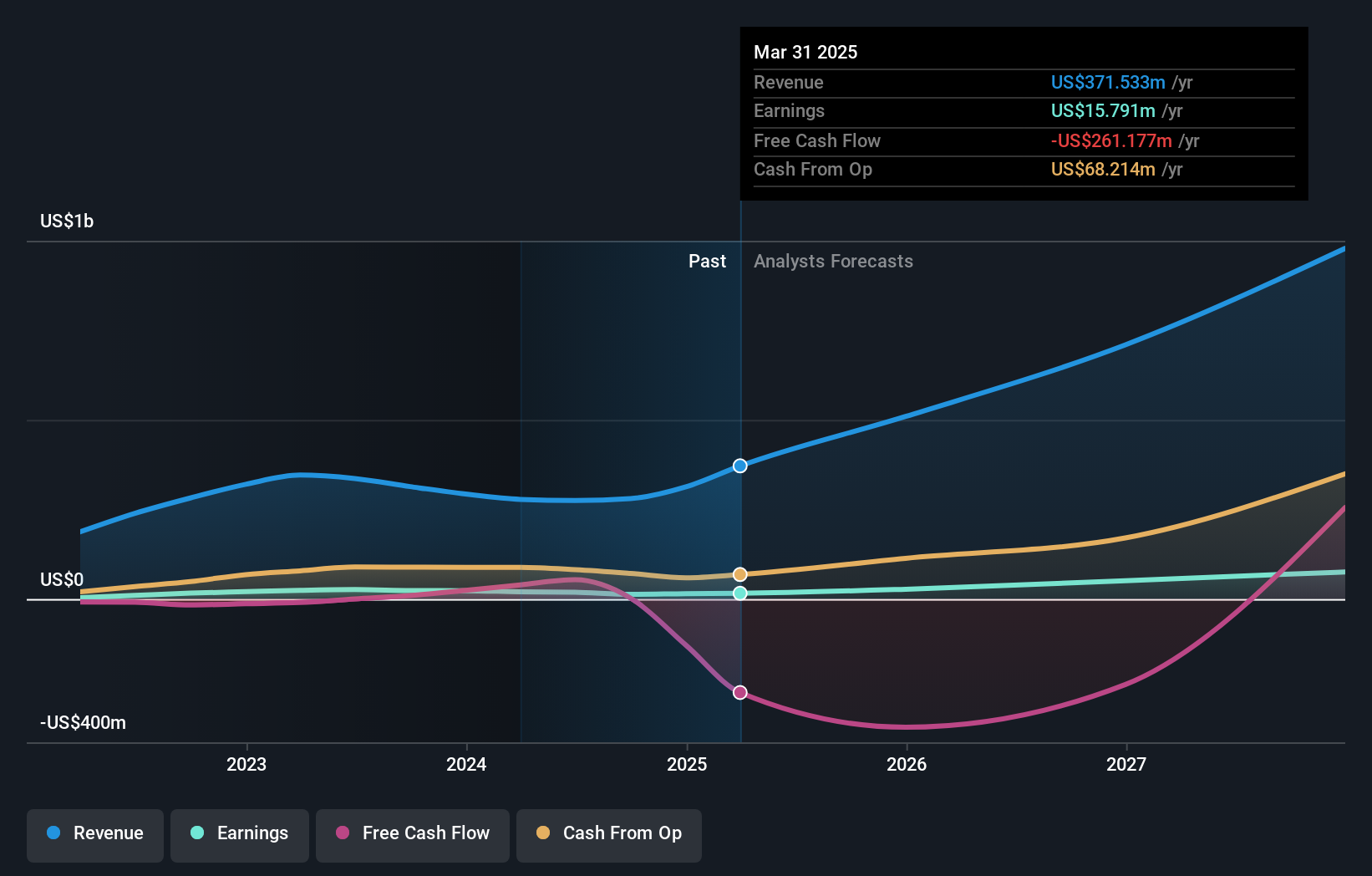Click the orange Cash From Op data point
Image resolution: width=1372 pixels, height=876 pixels.
click(740, 574)
